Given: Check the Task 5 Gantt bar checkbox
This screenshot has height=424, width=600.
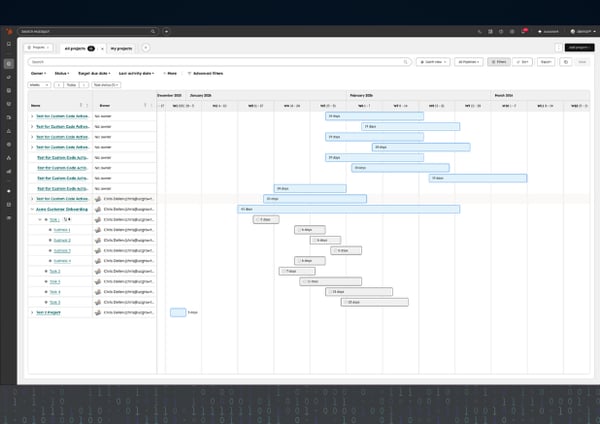Looking at the screenshot, I should click(x=345, y=302).
